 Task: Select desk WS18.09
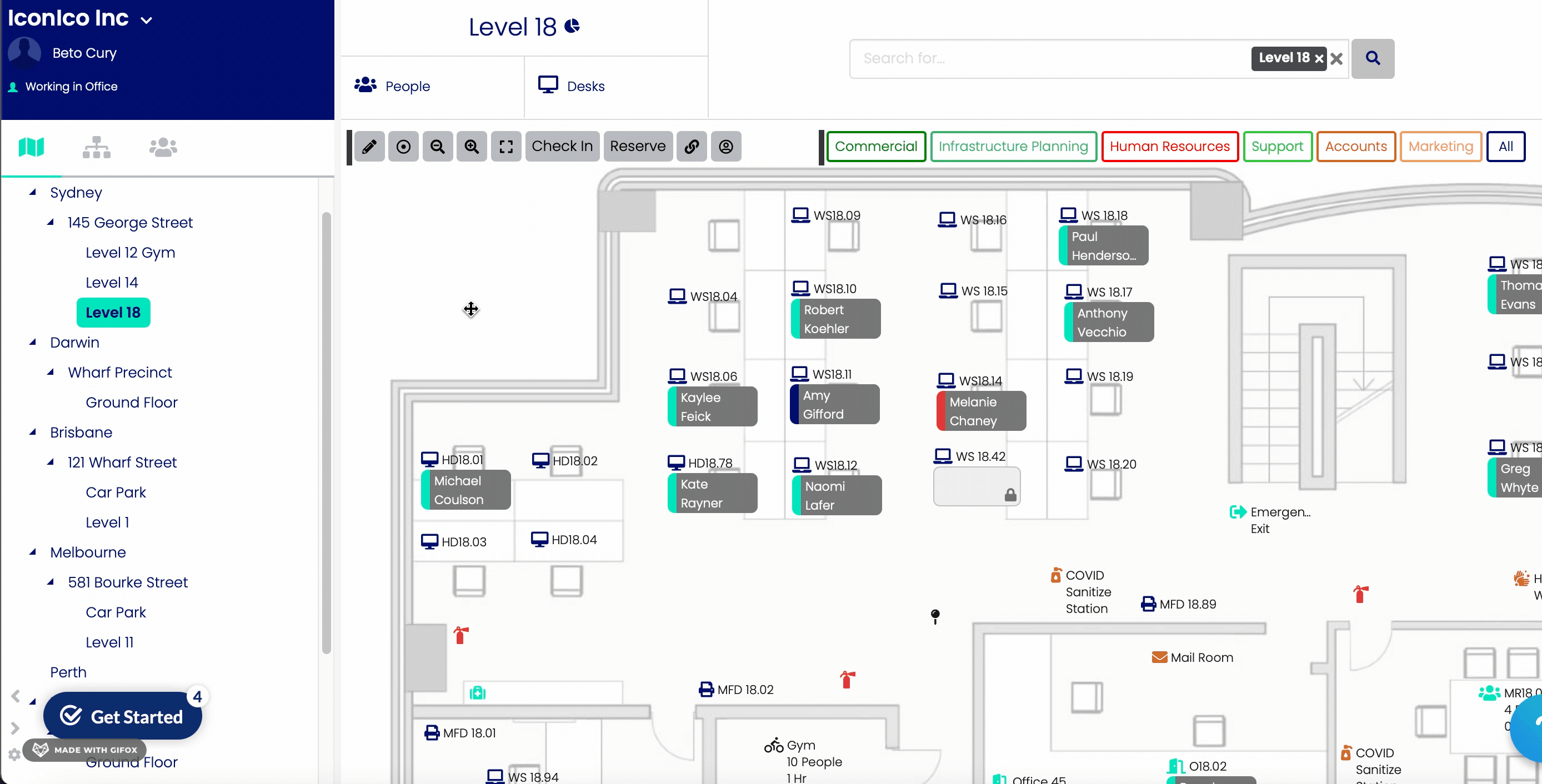[x=825, y=215]
